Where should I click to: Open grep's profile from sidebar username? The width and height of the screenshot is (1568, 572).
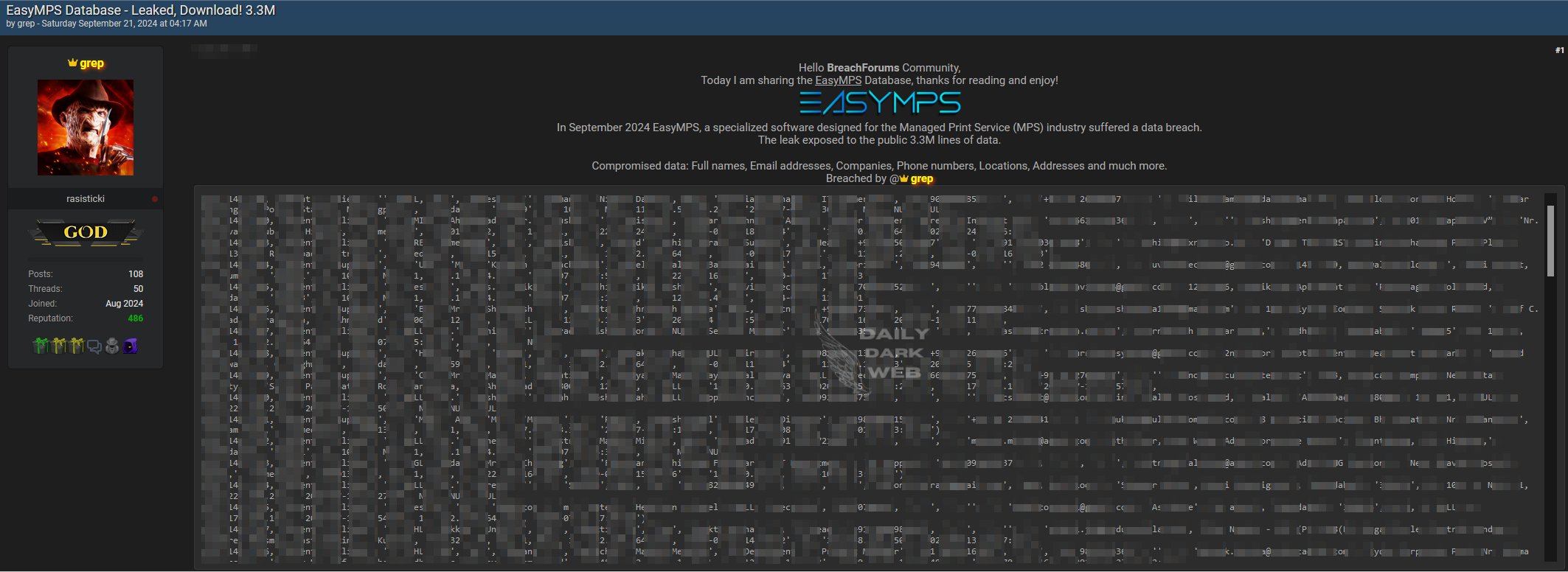pos(91,63)
